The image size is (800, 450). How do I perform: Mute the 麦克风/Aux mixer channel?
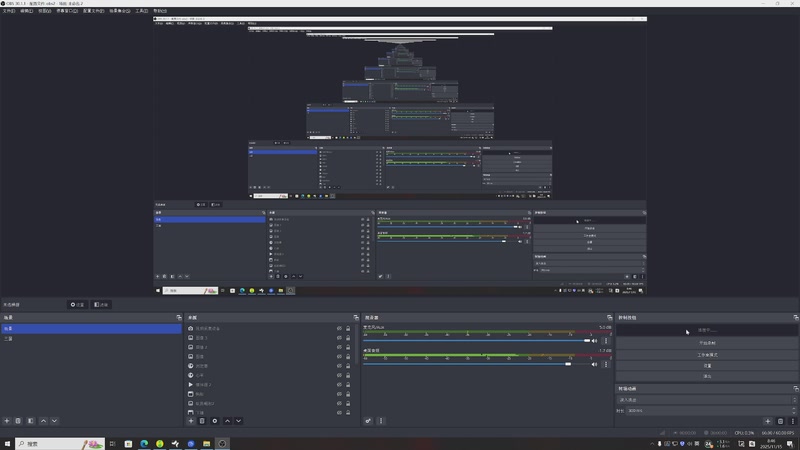coord(594,340)
